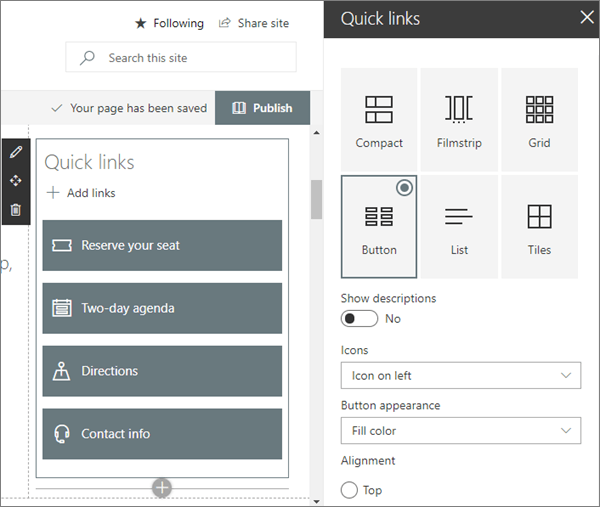The height and width of the screenshot is (507, 600).
Task: Click the Following star icon
Action: coord(140,23)
